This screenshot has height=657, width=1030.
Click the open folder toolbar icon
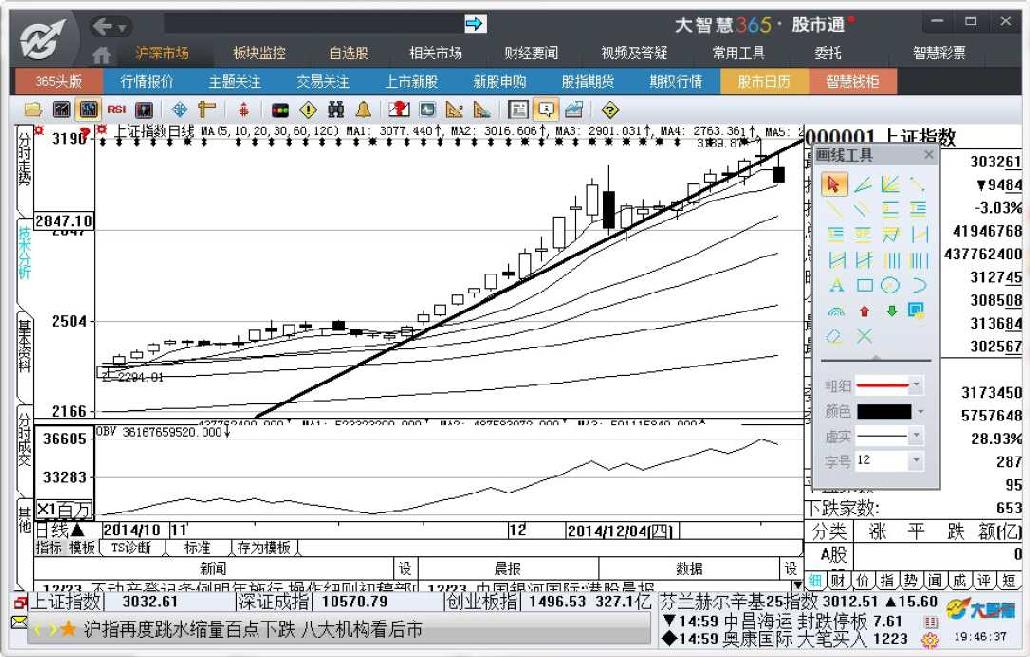pos(33,110)
